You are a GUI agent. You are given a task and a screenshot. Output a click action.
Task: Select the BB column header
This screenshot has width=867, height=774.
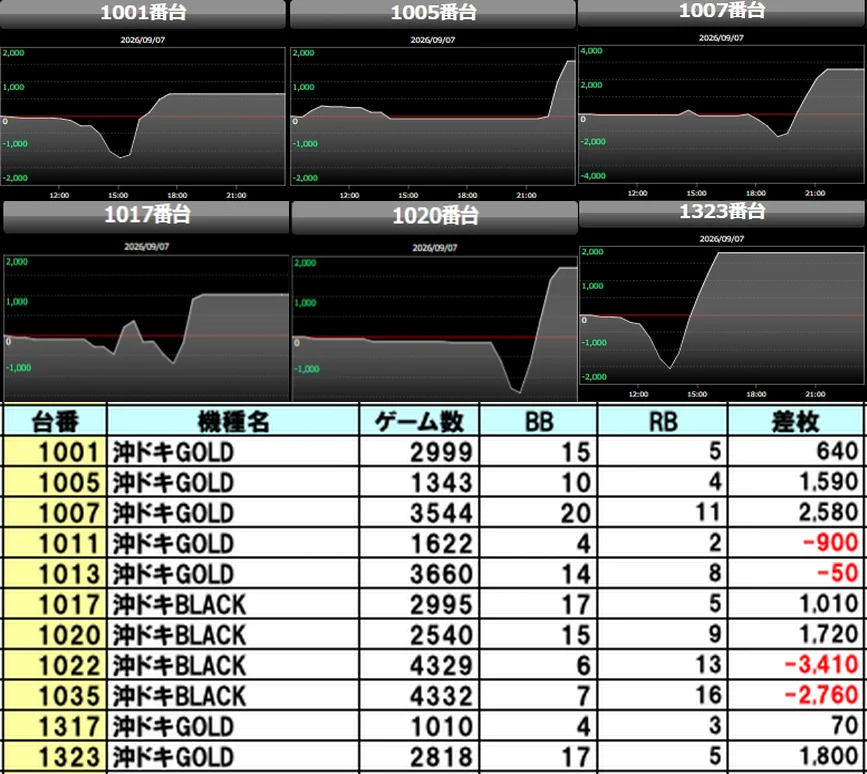pyautogui.click(x=539, y=422)
